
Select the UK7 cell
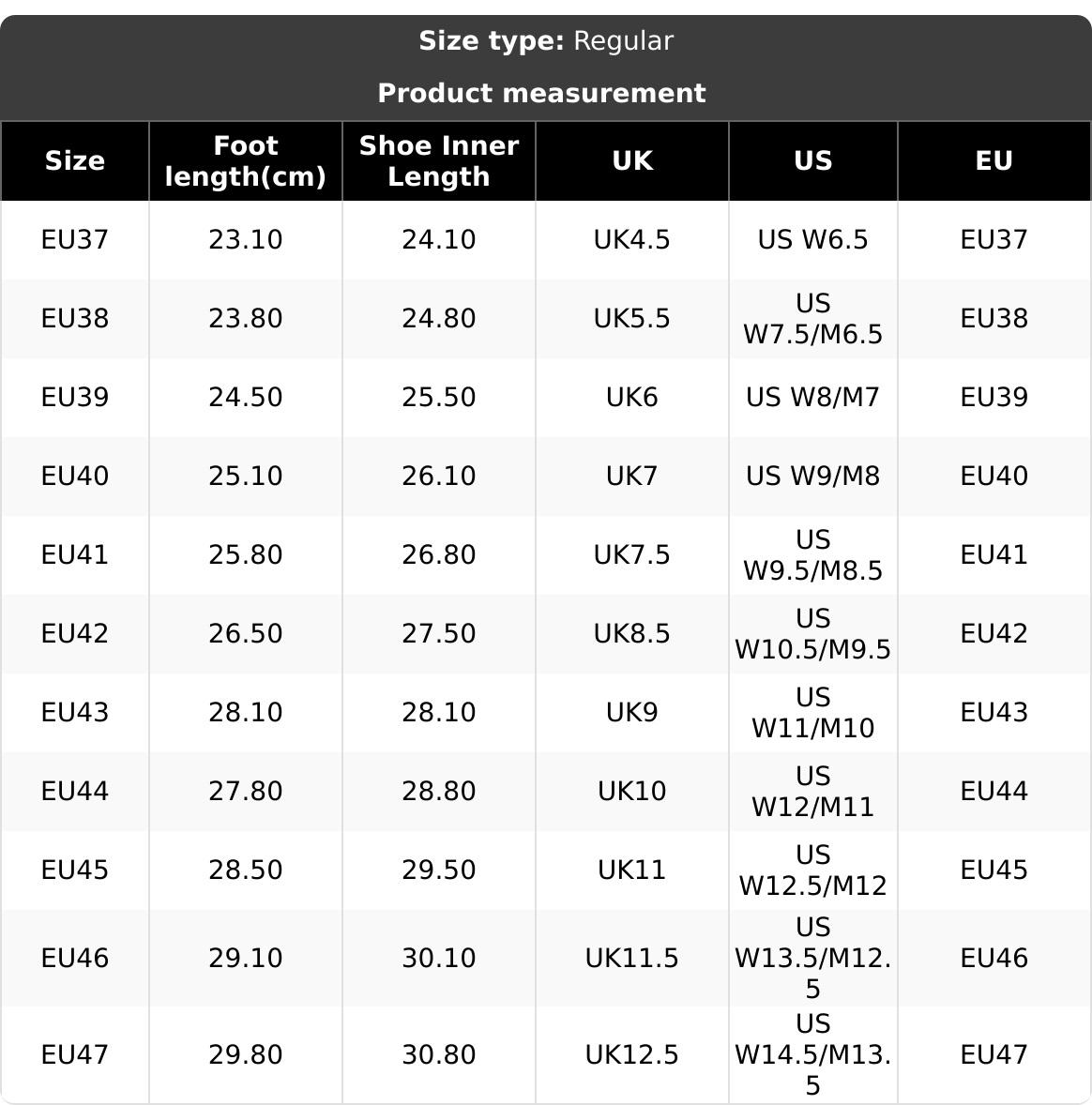pos(632,477)
